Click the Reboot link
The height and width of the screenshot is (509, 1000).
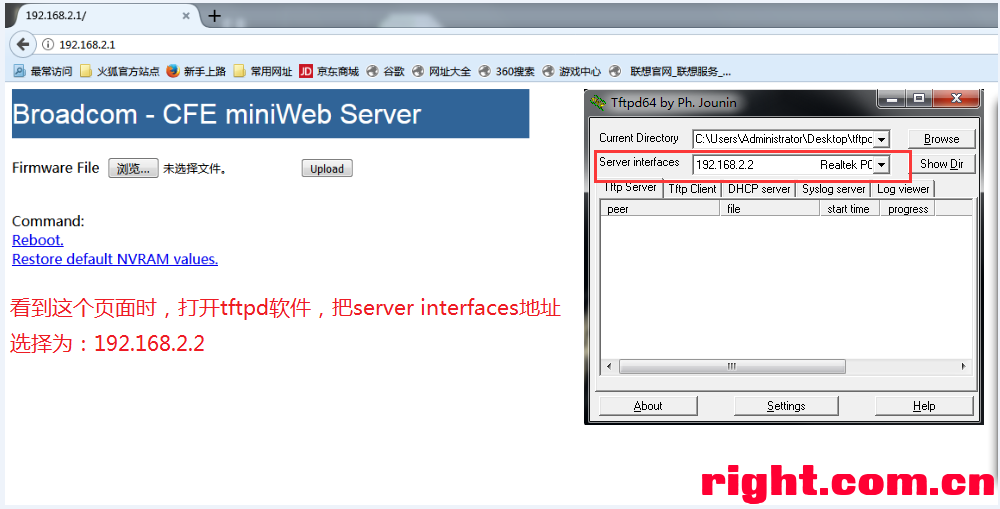pos(38,240)
